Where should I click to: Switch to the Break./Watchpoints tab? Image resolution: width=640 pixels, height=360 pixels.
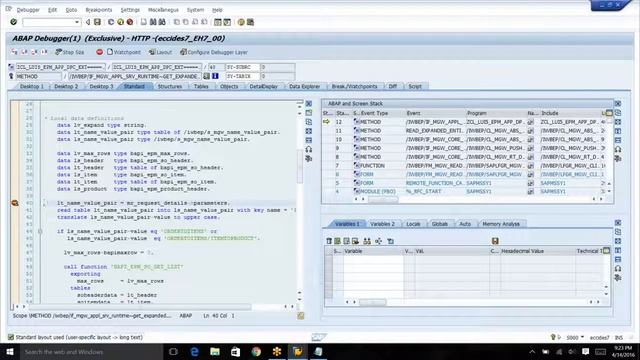click(354, 87)
